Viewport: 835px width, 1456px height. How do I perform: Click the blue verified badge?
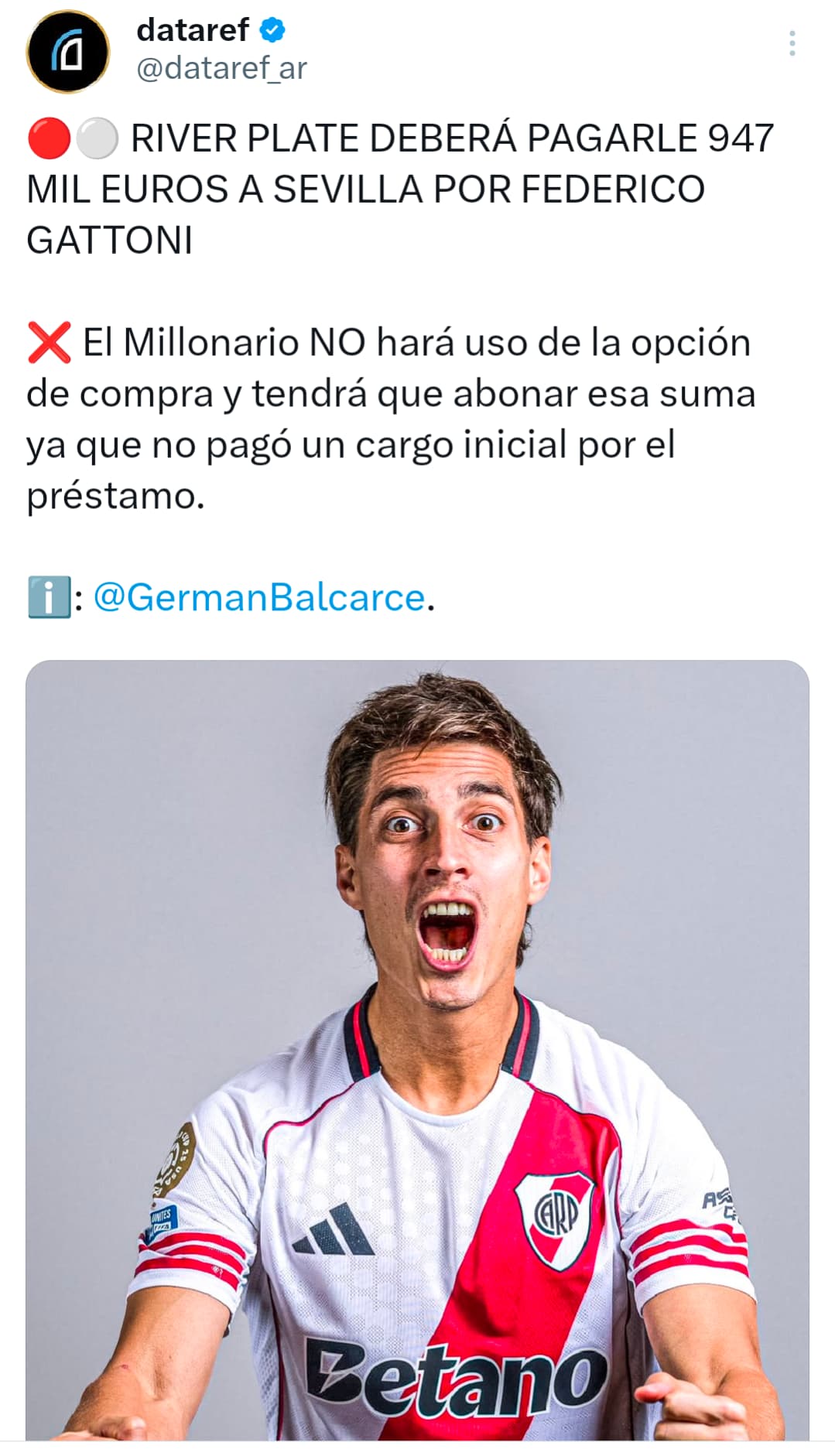tap(272, 31)
